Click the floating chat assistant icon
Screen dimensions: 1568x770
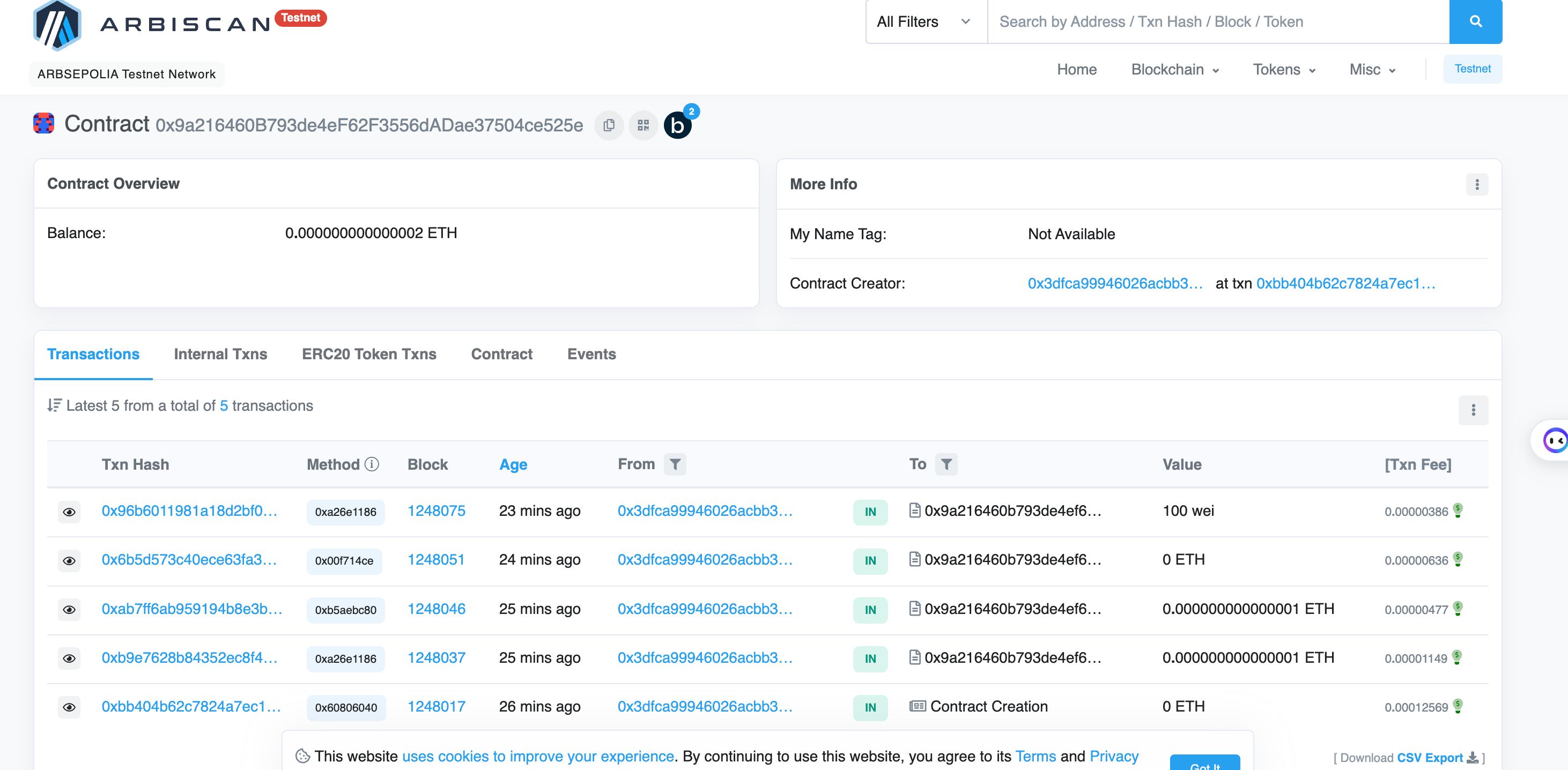(x=1555, y=440)
